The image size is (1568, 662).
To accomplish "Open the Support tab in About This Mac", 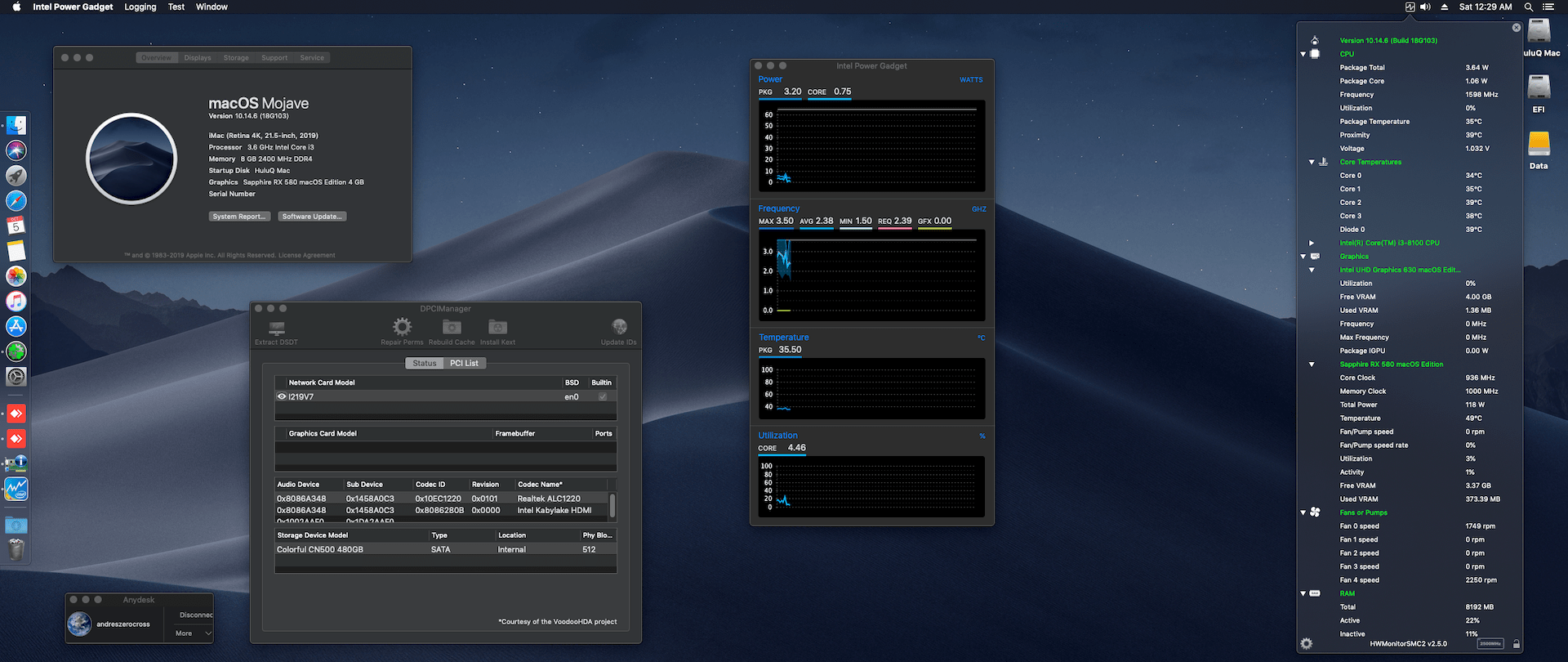I will [274, 58].
